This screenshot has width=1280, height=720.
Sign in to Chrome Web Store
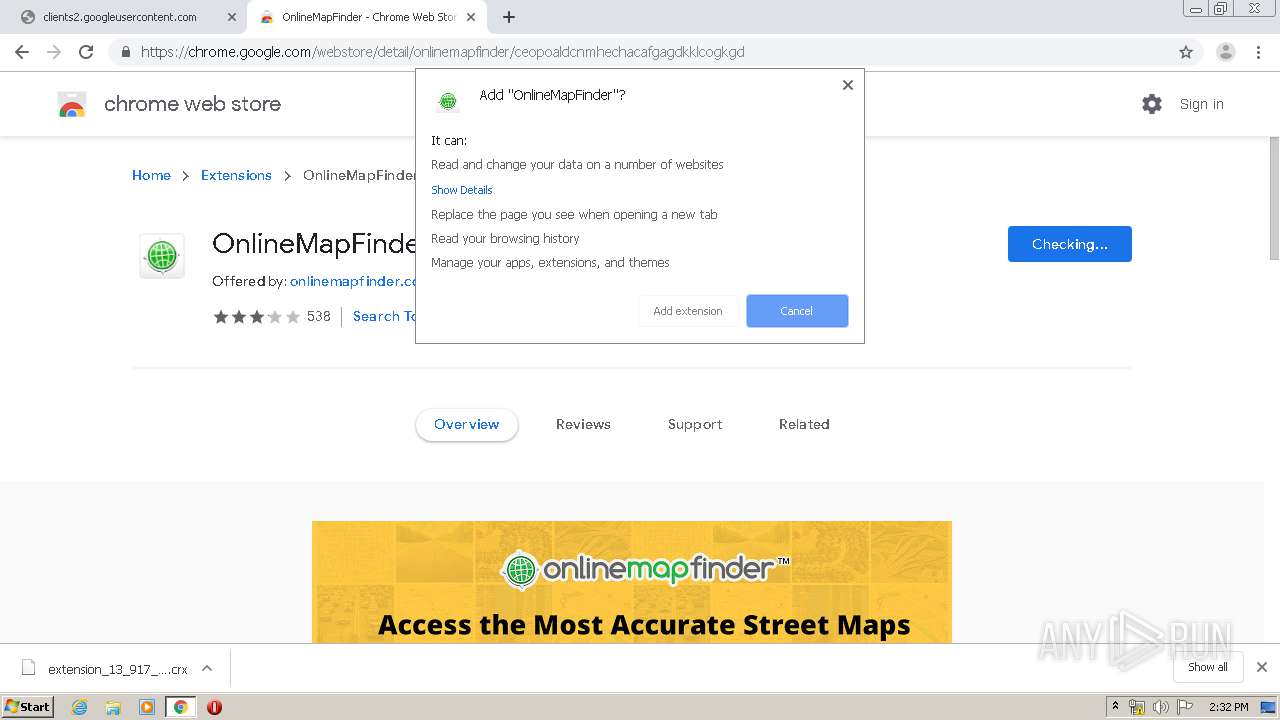point(1201,104)
